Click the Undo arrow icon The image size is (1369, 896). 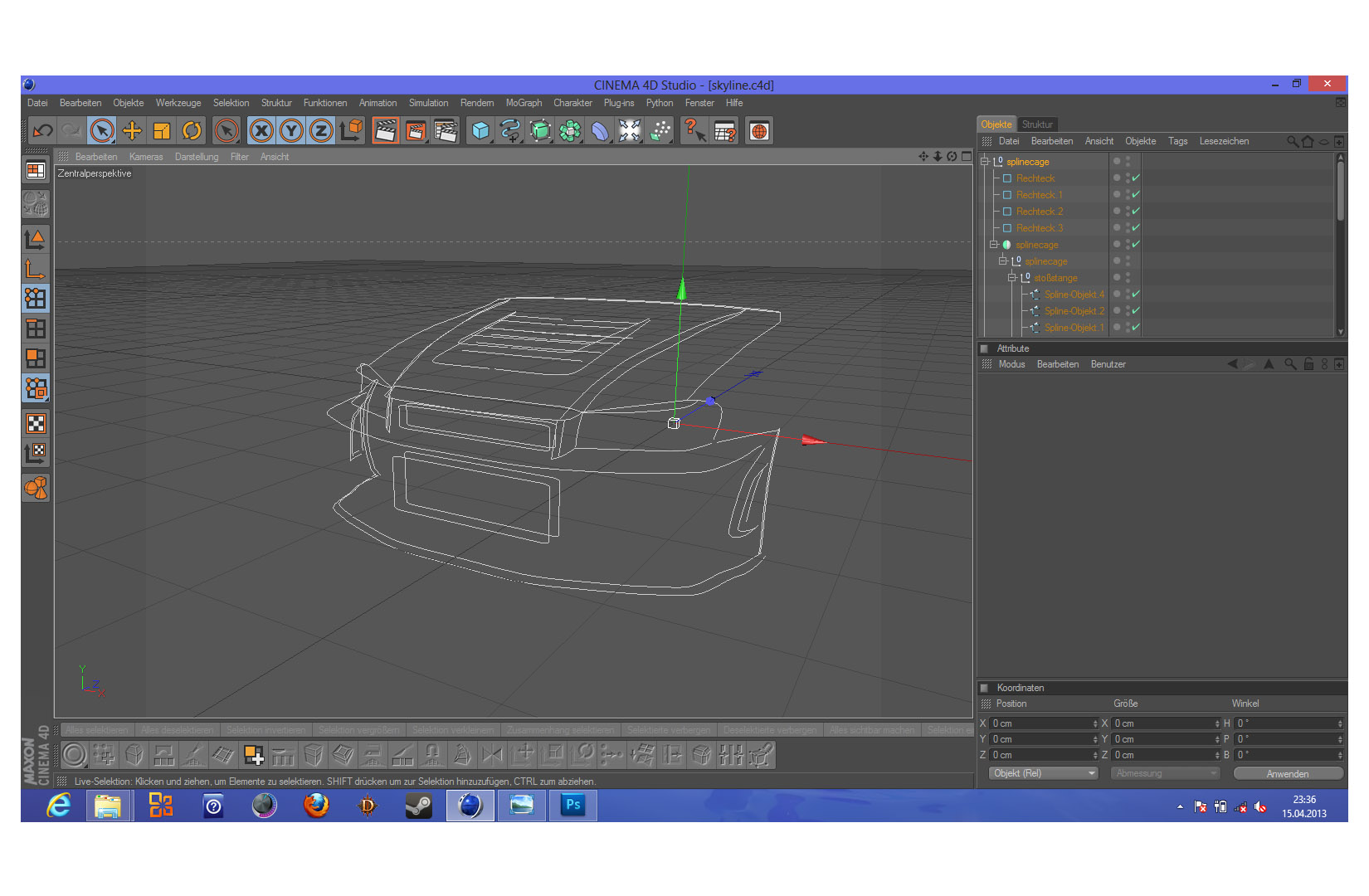pyautogui.click(x=42, y=131)
